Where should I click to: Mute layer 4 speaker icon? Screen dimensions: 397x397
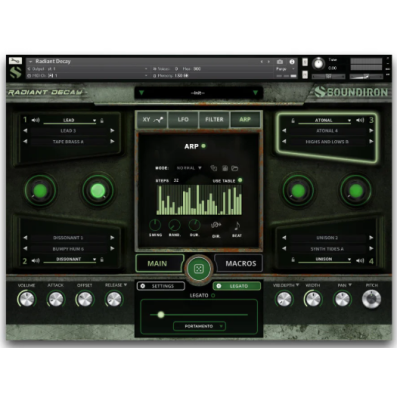360,260
